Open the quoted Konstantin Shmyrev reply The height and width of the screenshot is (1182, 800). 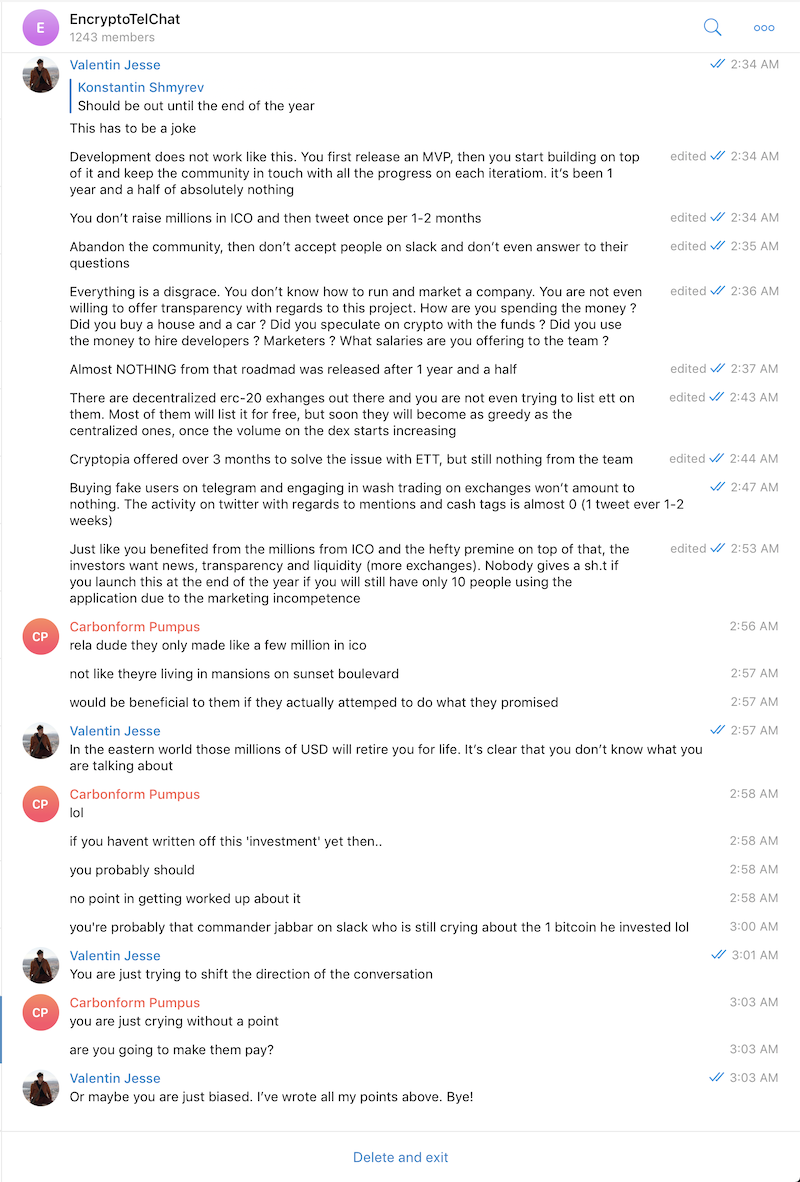click(196, 96)
